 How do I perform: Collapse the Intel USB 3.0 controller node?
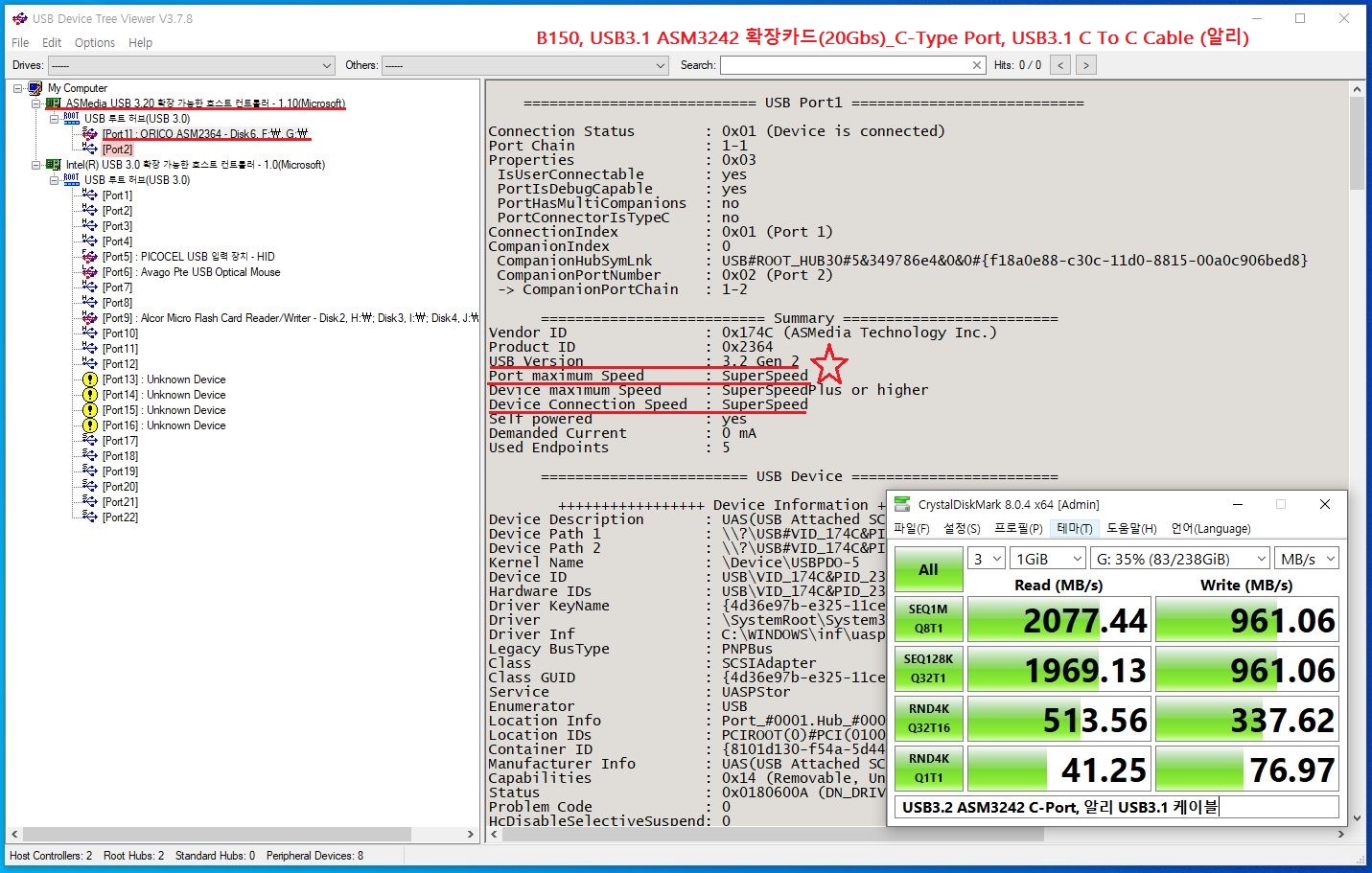[x=35, y=165]
